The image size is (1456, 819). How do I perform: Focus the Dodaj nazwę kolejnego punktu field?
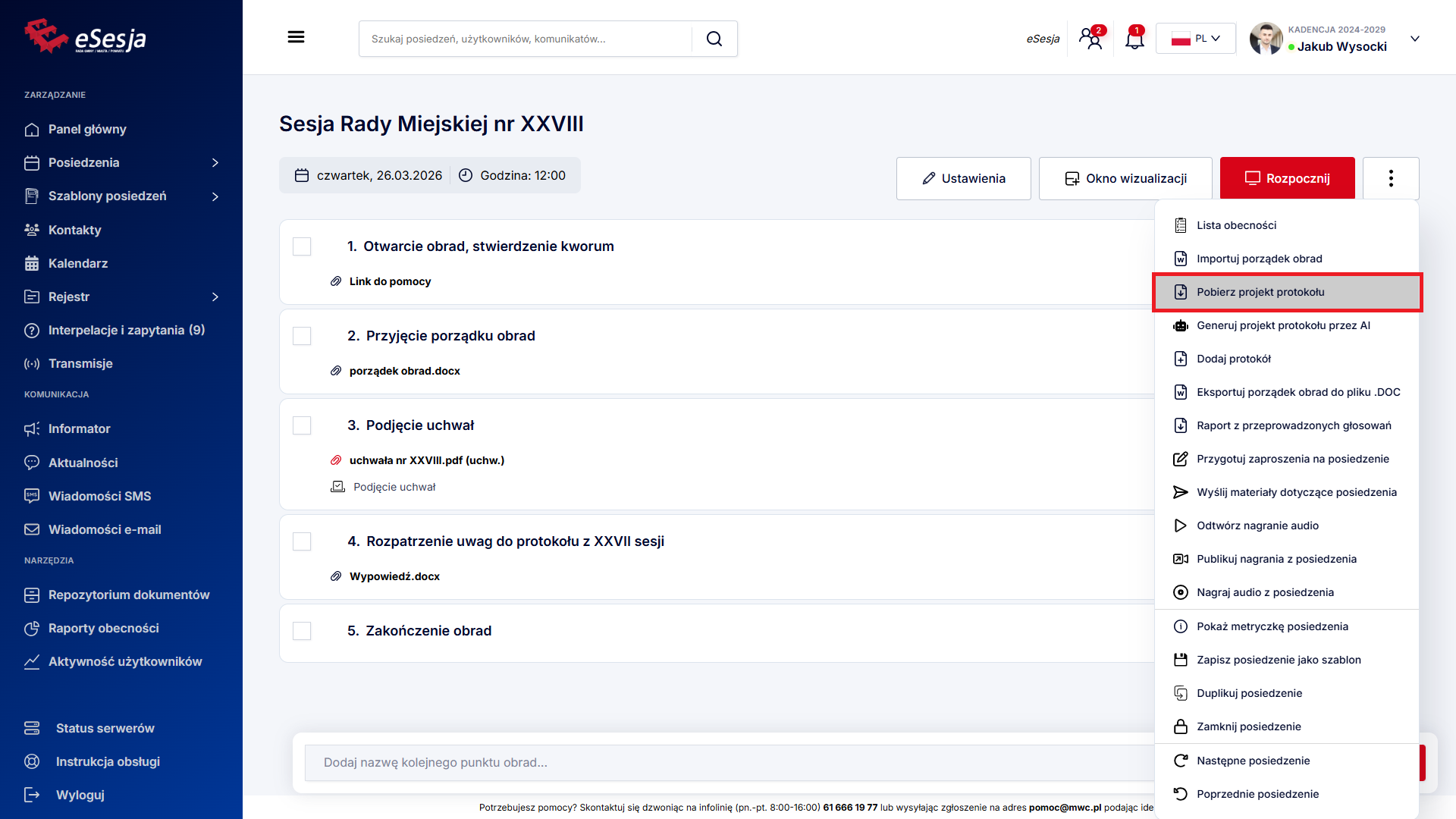pyautogui.click(x=728, y=762)
